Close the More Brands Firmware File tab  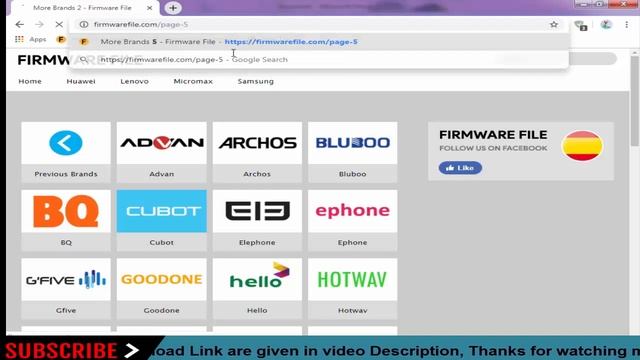pyautogui.click(x=149, y=8)
